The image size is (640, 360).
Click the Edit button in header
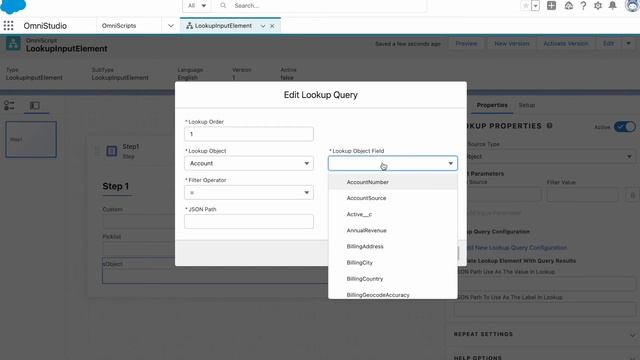tap(608, 44)
